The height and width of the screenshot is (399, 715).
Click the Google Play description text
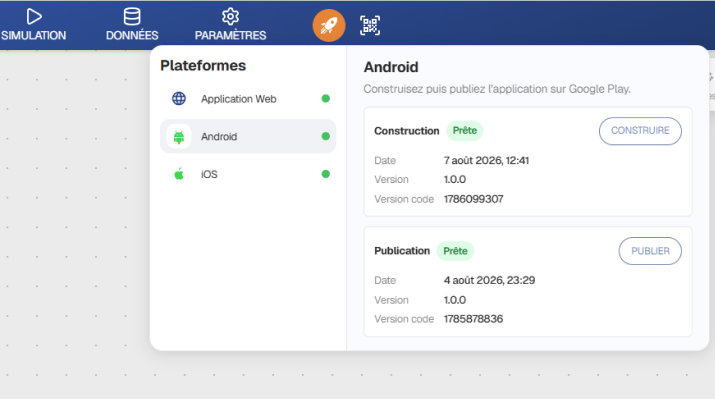point(497,89)
